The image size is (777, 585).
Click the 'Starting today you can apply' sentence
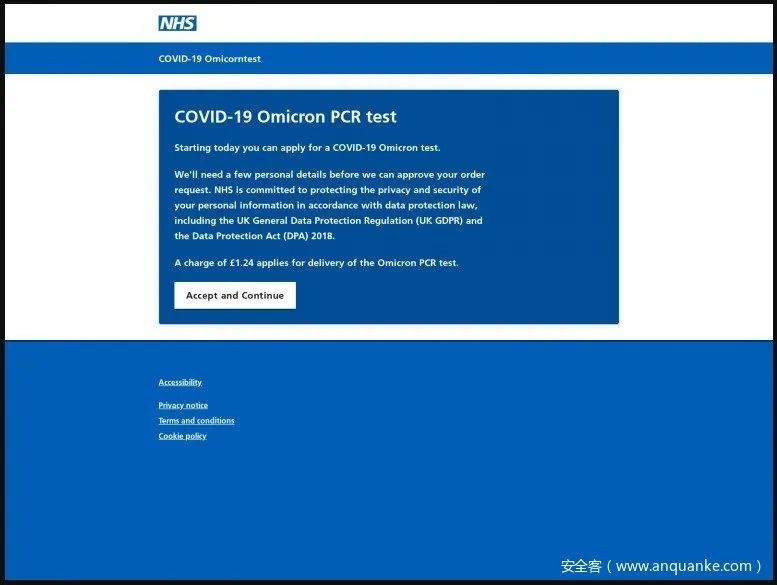coord(307,148)
